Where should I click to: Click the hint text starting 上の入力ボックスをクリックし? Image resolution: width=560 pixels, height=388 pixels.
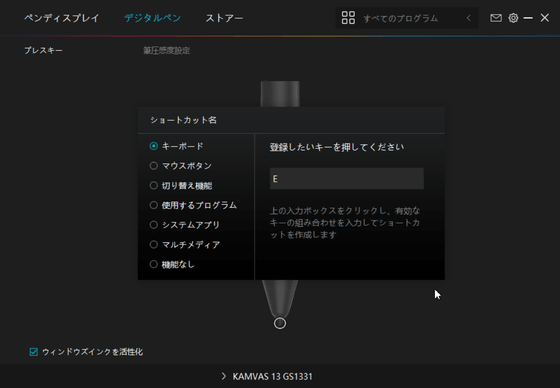345,223
